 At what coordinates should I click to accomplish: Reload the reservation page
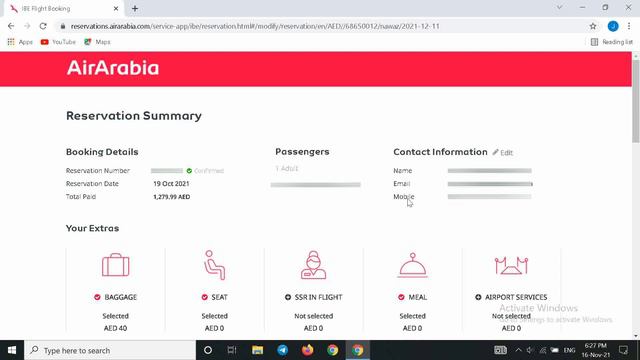coord(43,26)
